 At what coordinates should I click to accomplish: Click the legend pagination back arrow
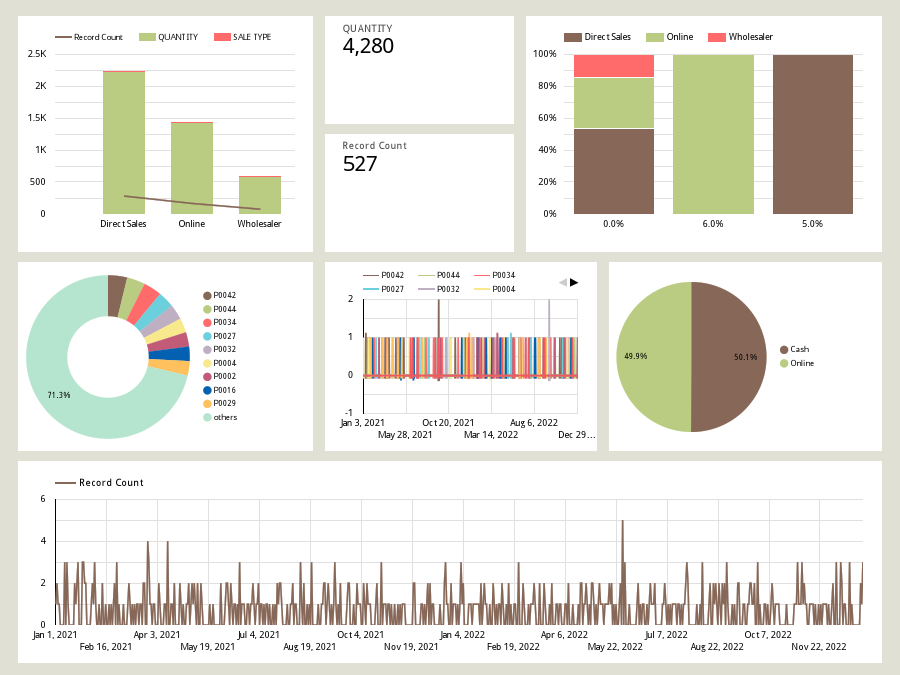[563, 282]
